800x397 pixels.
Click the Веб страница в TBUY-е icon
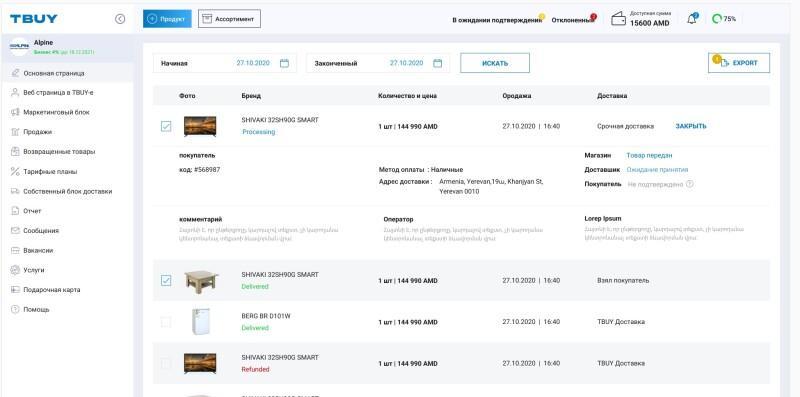pyautogui.click(x=15, y=92)
